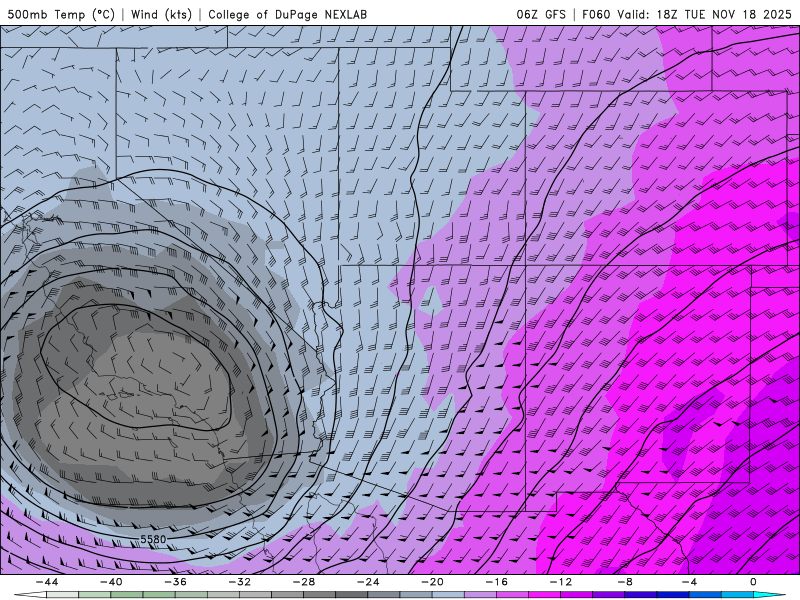Viewport: 800px width, 600px height.
Task: Pick the bright magenta swatch left of -12 tick
Action: 545,595
